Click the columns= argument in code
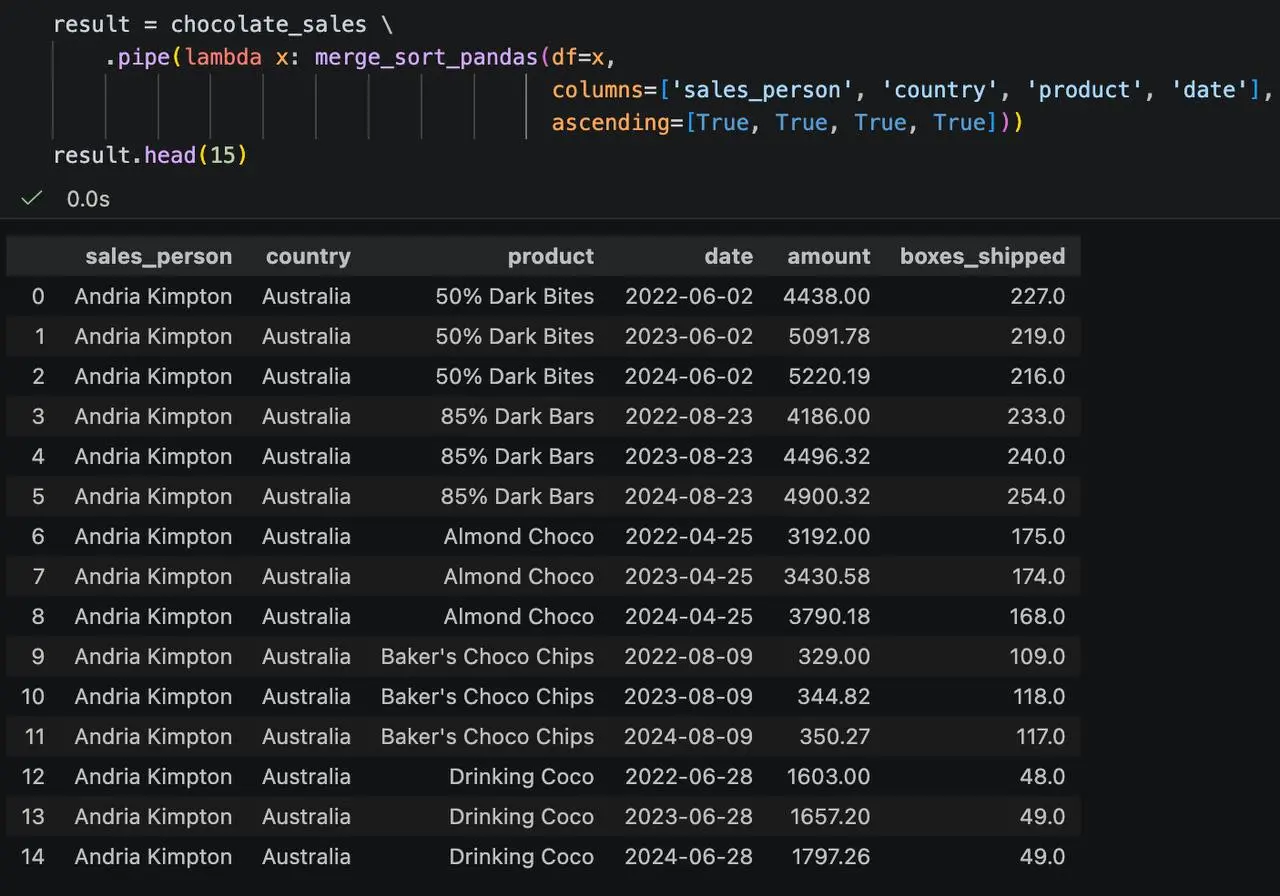 point(605,90)
